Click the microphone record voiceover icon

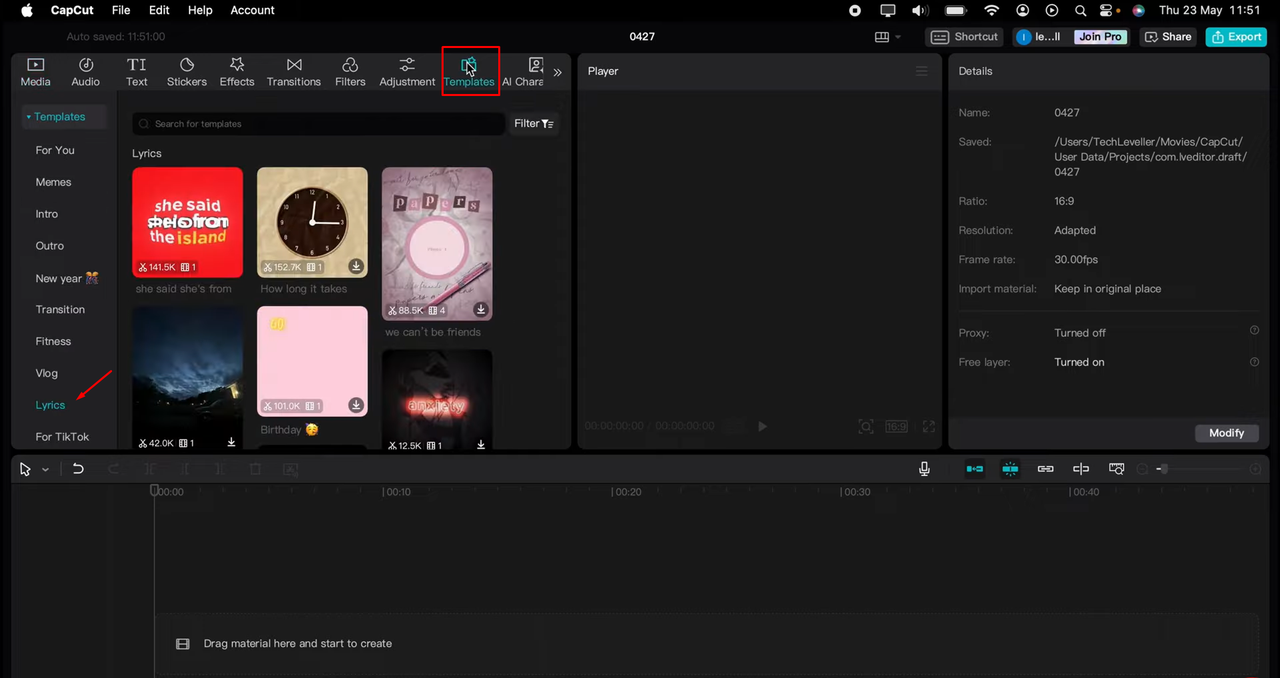click(925, 469)
